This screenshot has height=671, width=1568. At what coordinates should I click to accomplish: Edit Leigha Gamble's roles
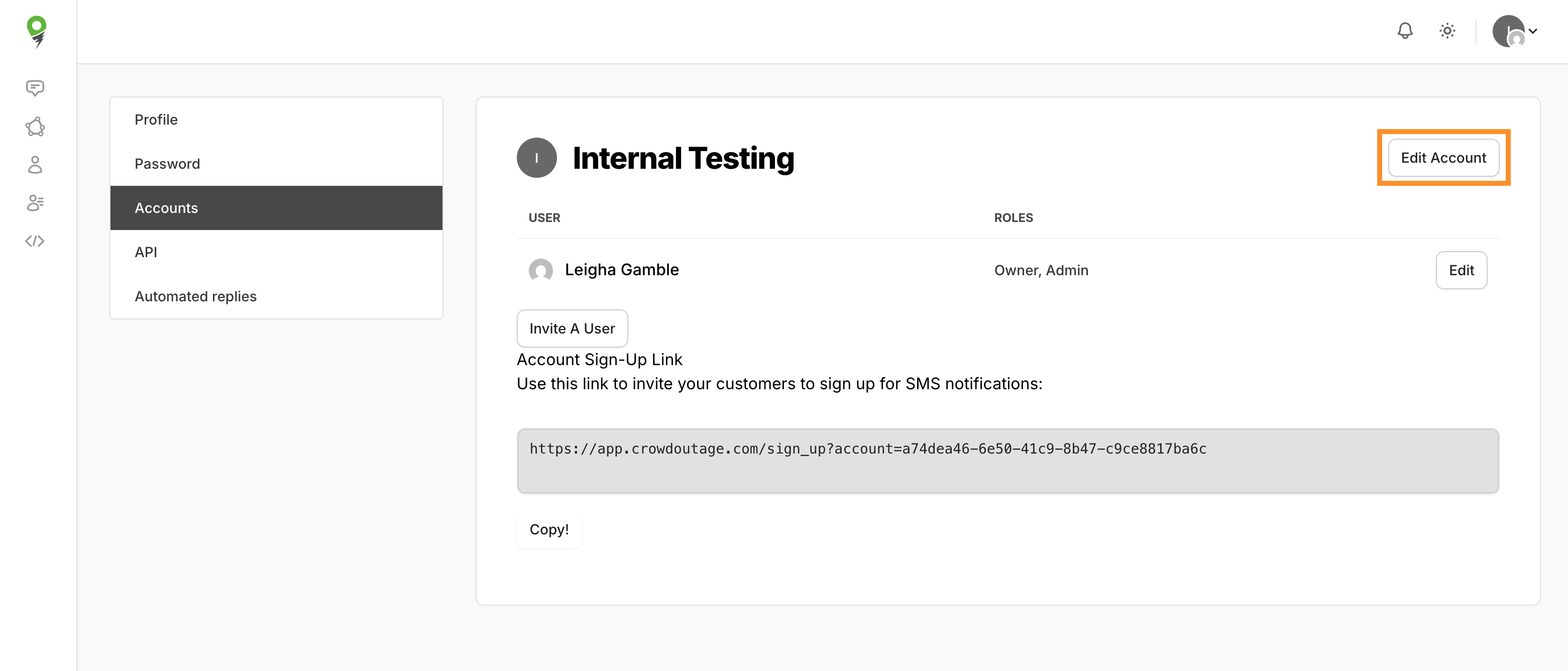pos(1462,270)
